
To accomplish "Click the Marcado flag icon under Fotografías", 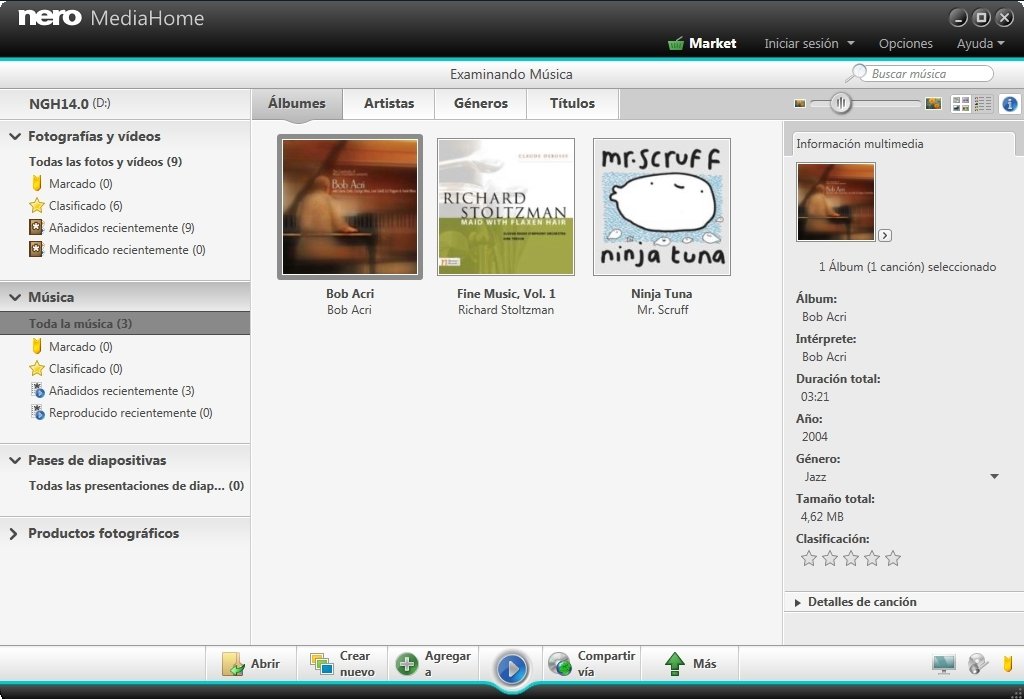I will (37, 184).
